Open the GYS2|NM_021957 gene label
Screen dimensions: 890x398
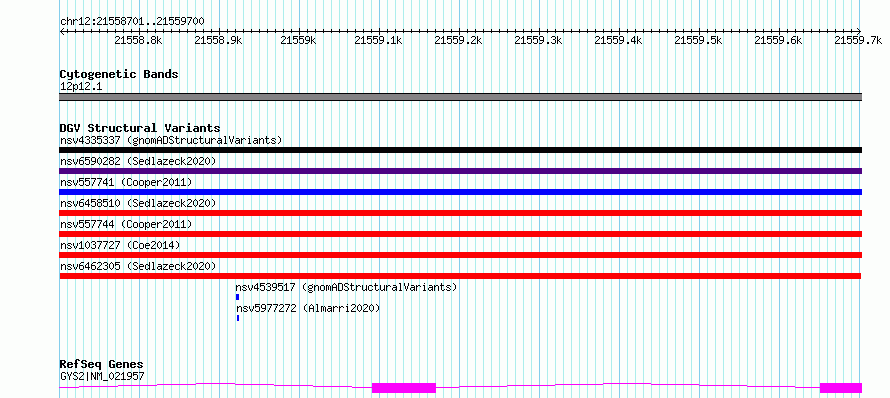102,376
